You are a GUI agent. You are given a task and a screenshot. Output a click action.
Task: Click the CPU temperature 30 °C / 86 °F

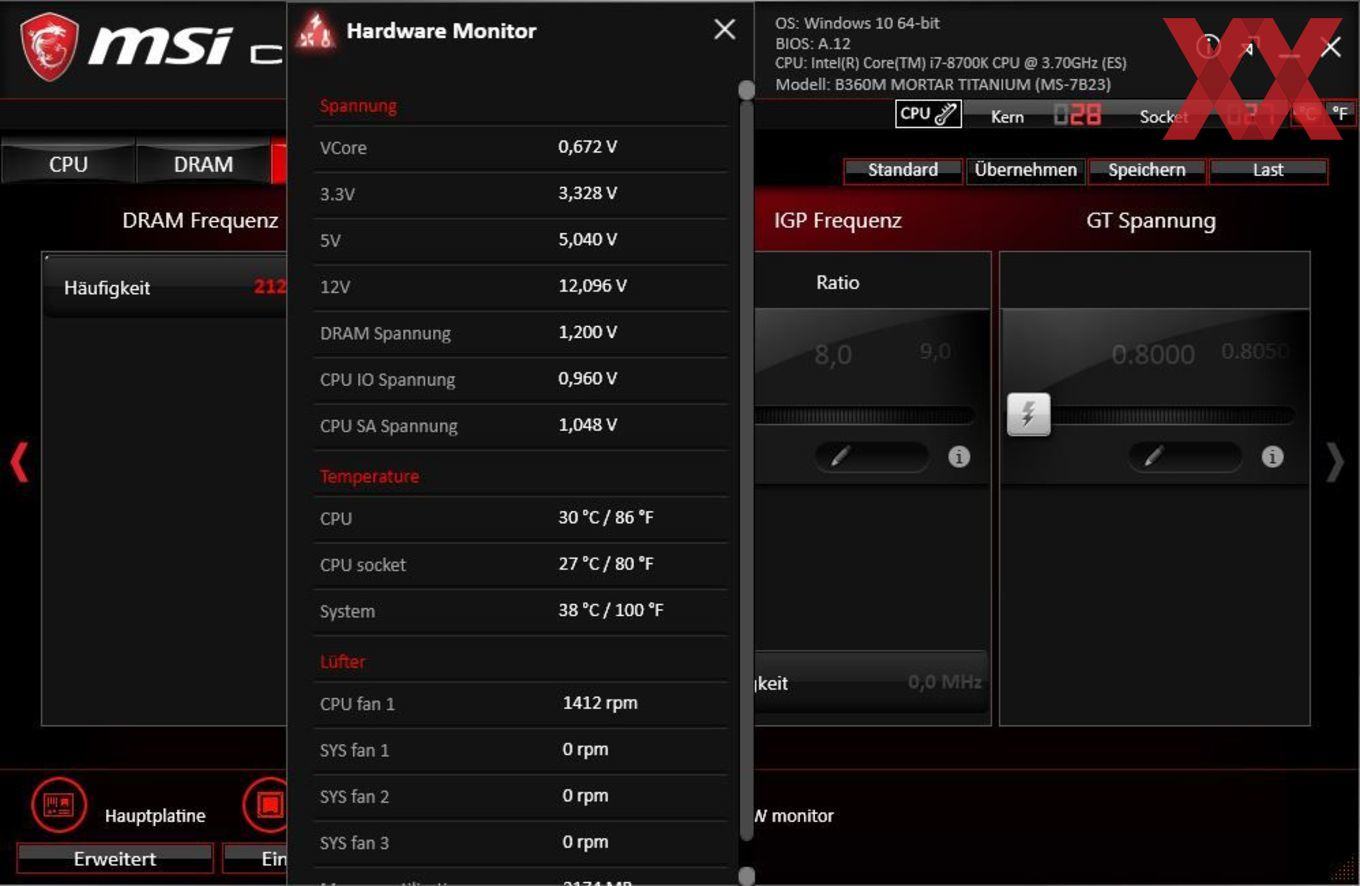click(606, 518)
